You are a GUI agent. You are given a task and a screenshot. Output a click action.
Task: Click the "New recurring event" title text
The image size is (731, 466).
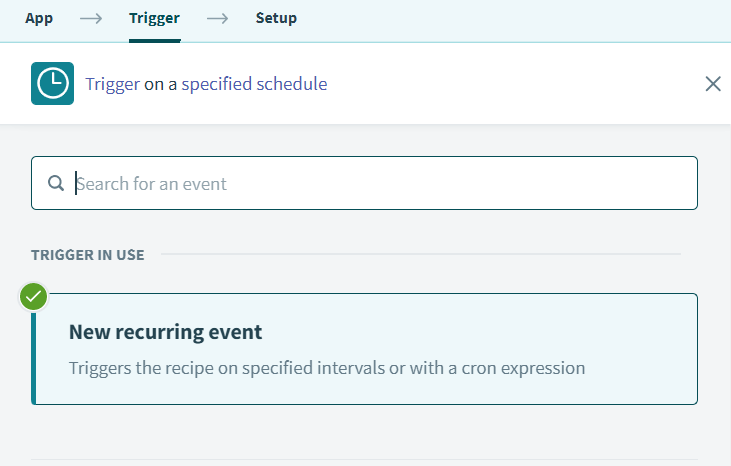(x=165, y=331)
